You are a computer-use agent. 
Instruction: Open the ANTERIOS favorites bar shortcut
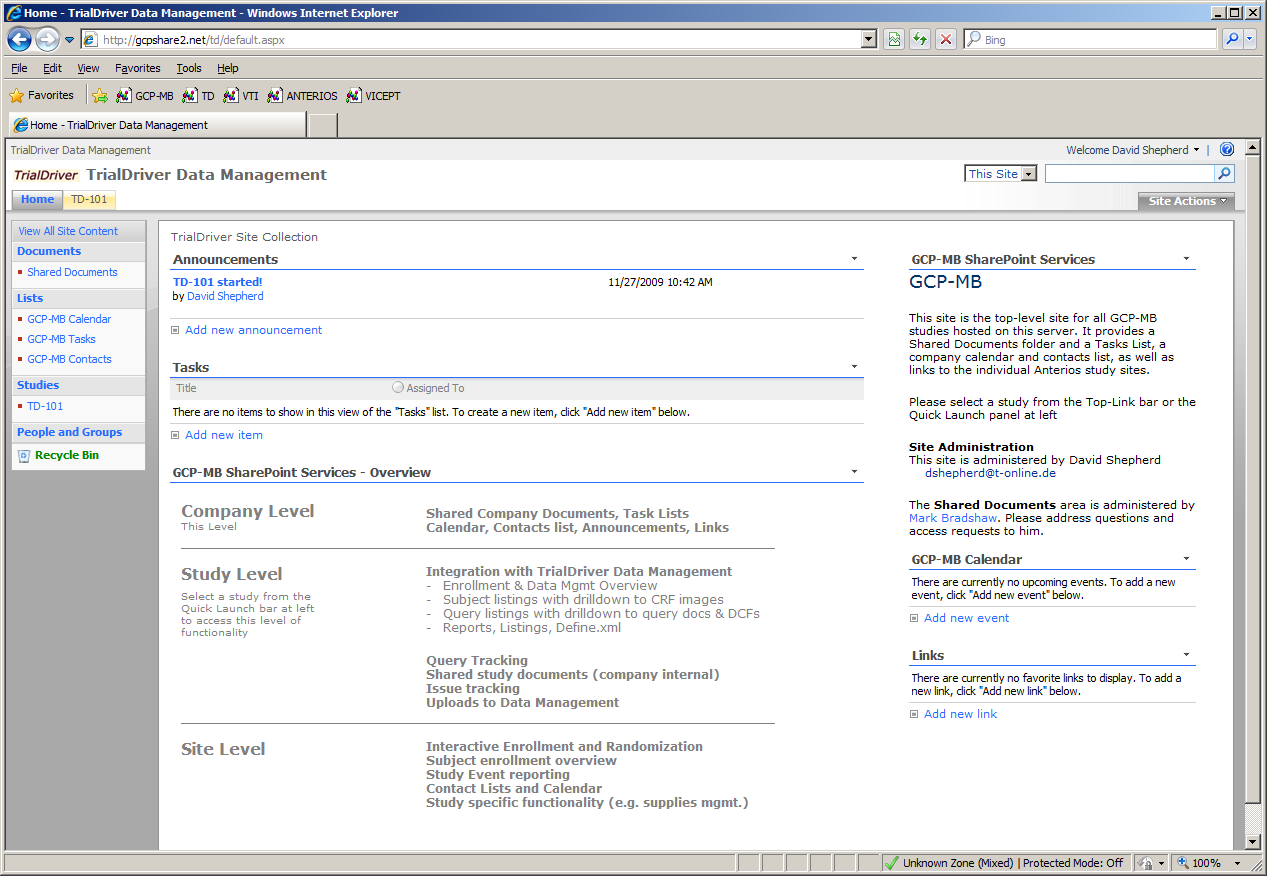click(304, 96)
